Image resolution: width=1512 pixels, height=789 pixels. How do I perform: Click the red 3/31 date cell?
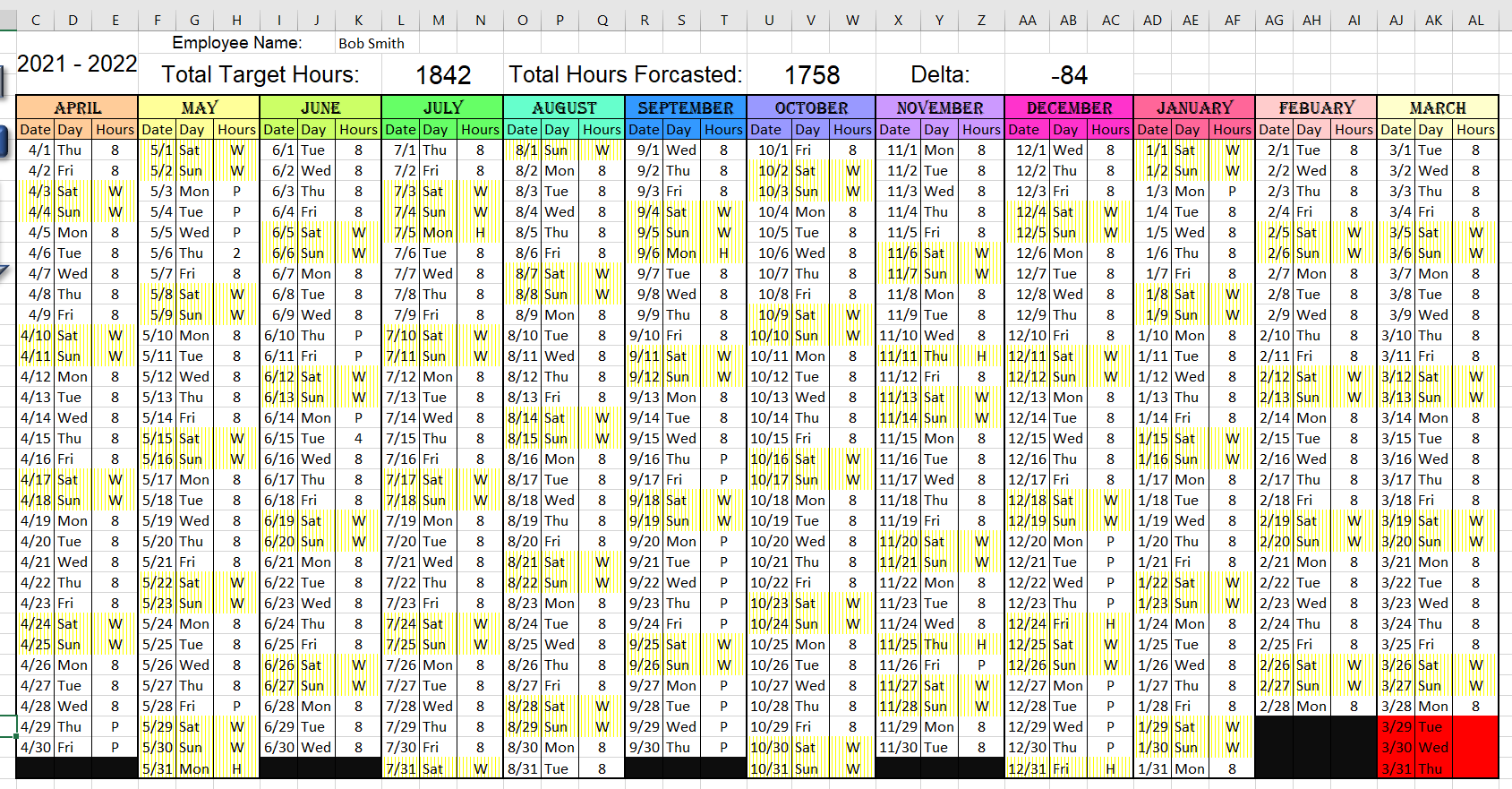coord(1396,768)
